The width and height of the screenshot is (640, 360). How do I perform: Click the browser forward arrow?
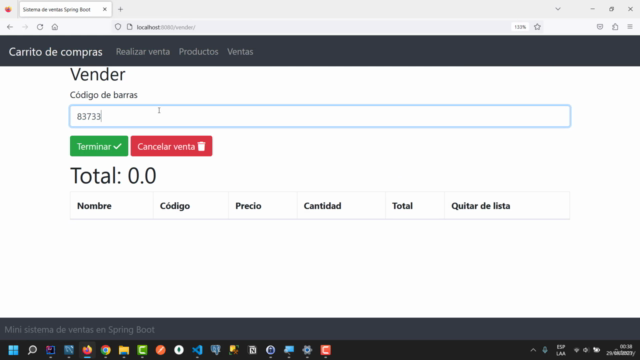pyautogui.click(x=25, y=27)
